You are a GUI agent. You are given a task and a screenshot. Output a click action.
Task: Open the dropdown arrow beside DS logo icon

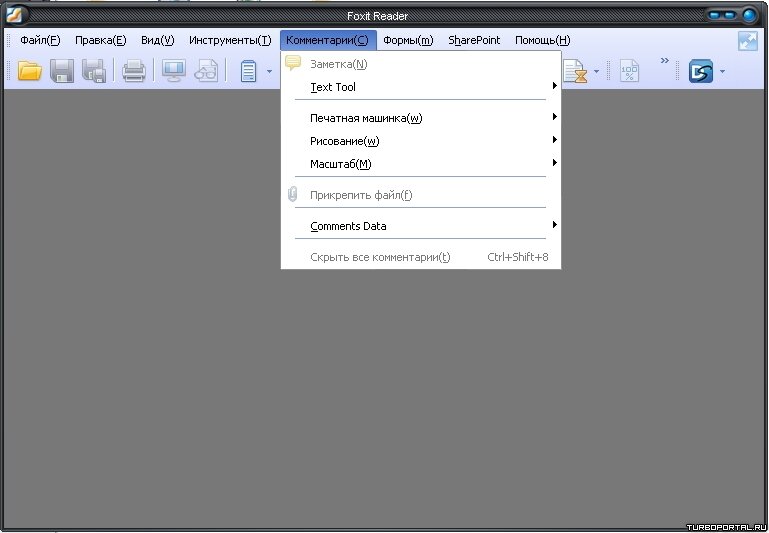tap(722, 72)
